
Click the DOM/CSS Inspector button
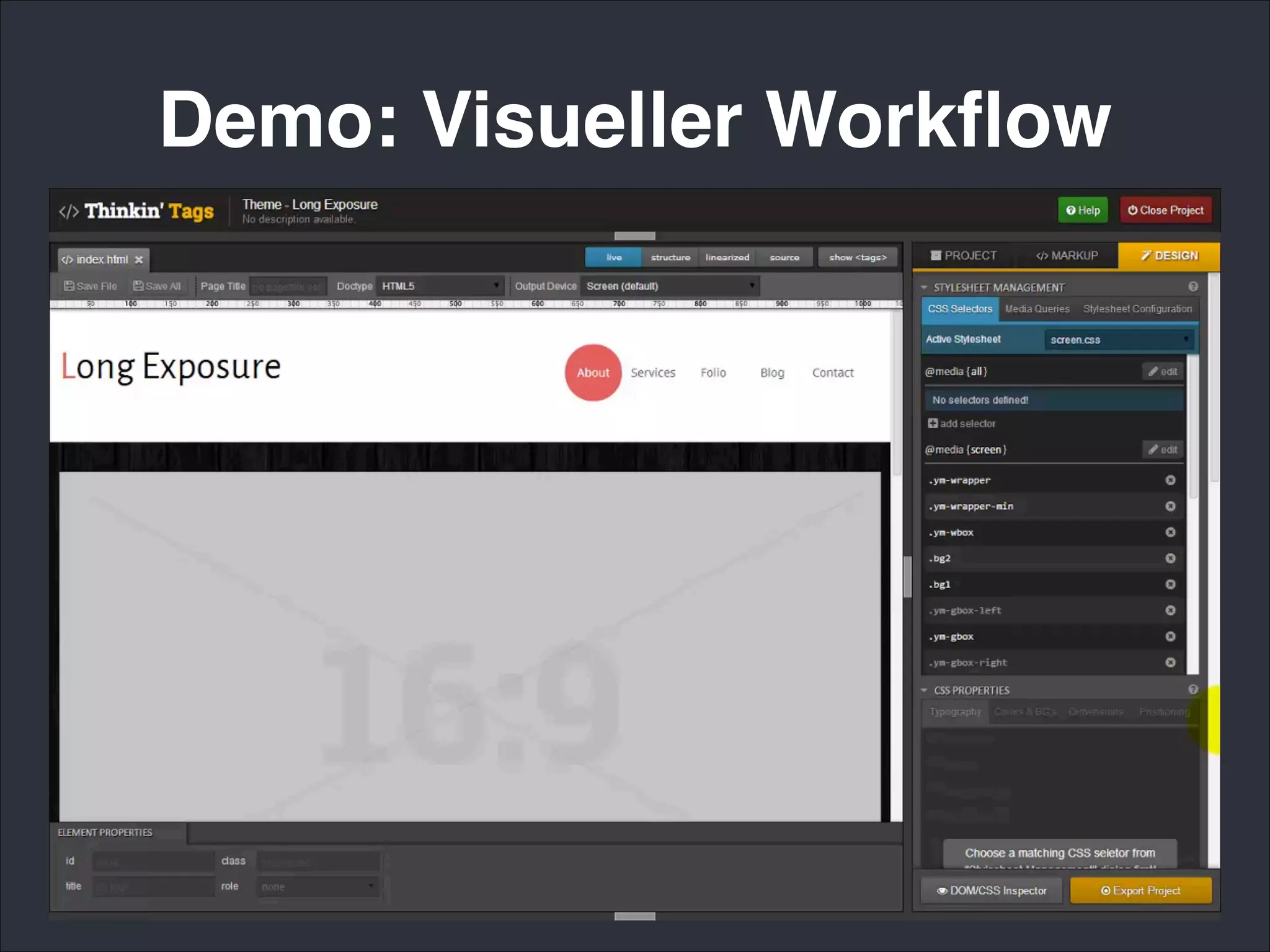pyautogui.click(x=991, y=891)
